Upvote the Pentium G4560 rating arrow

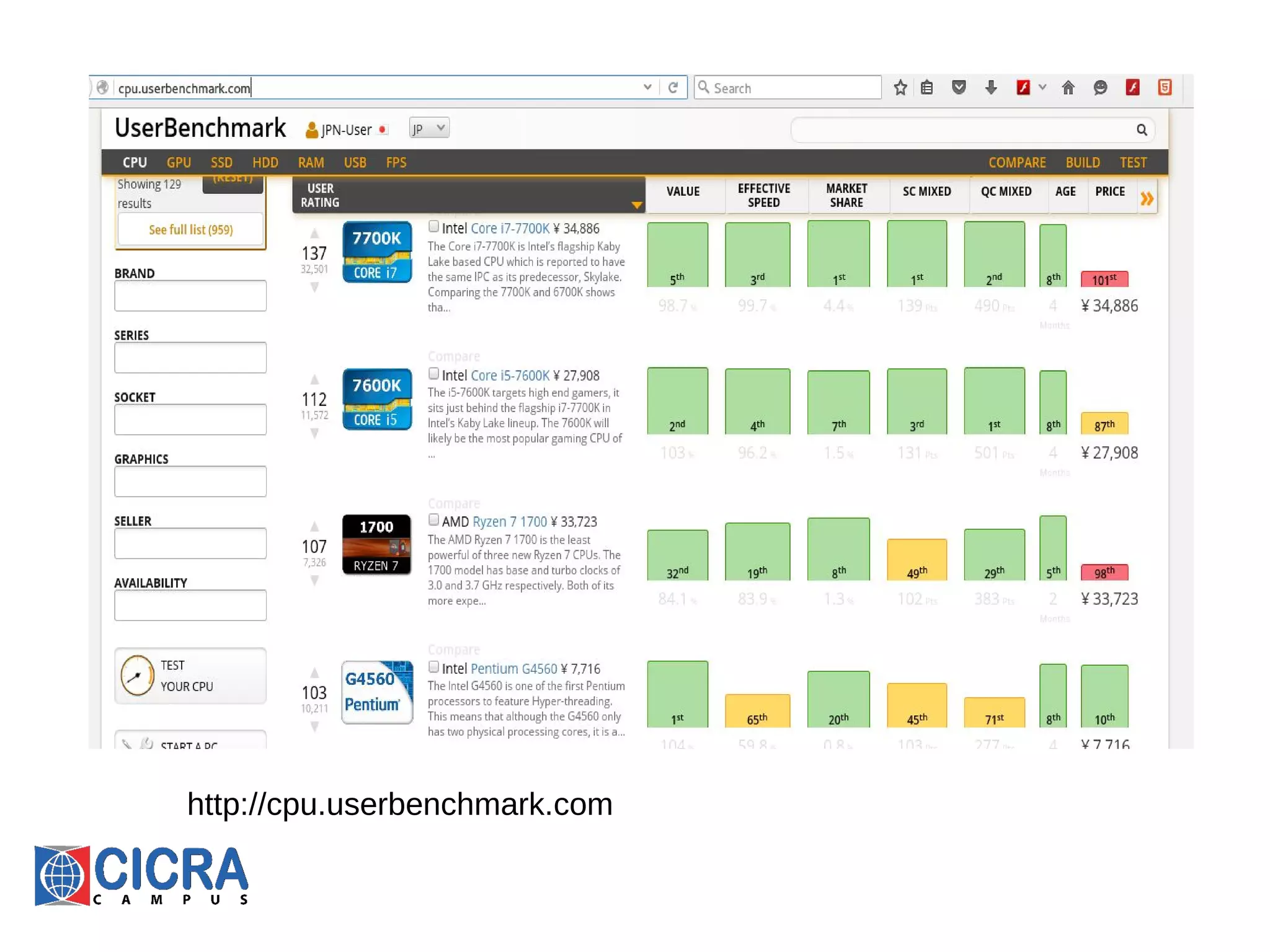[x=314, y=673]
